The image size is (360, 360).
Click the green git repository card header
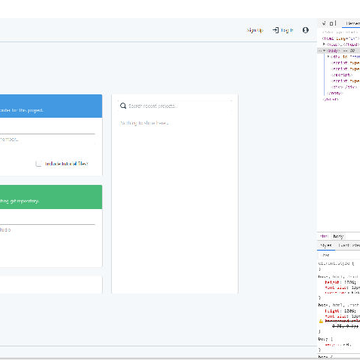(51, 197)
